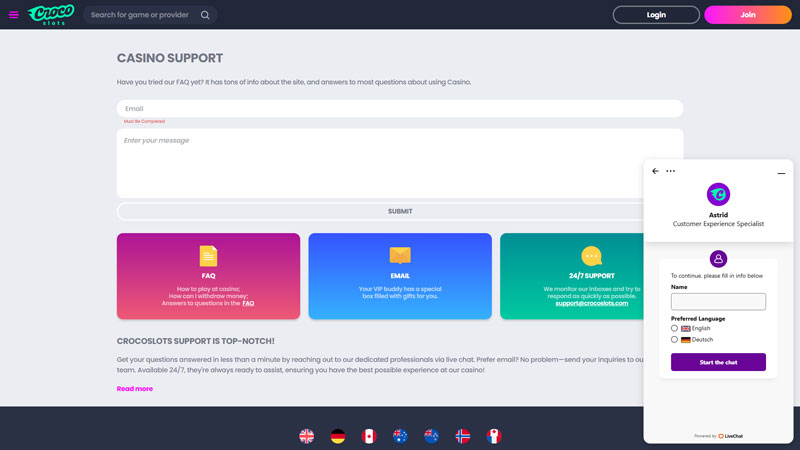
Task: Select Deutsch as the preferred chat language
Action: tap(675, 340)
